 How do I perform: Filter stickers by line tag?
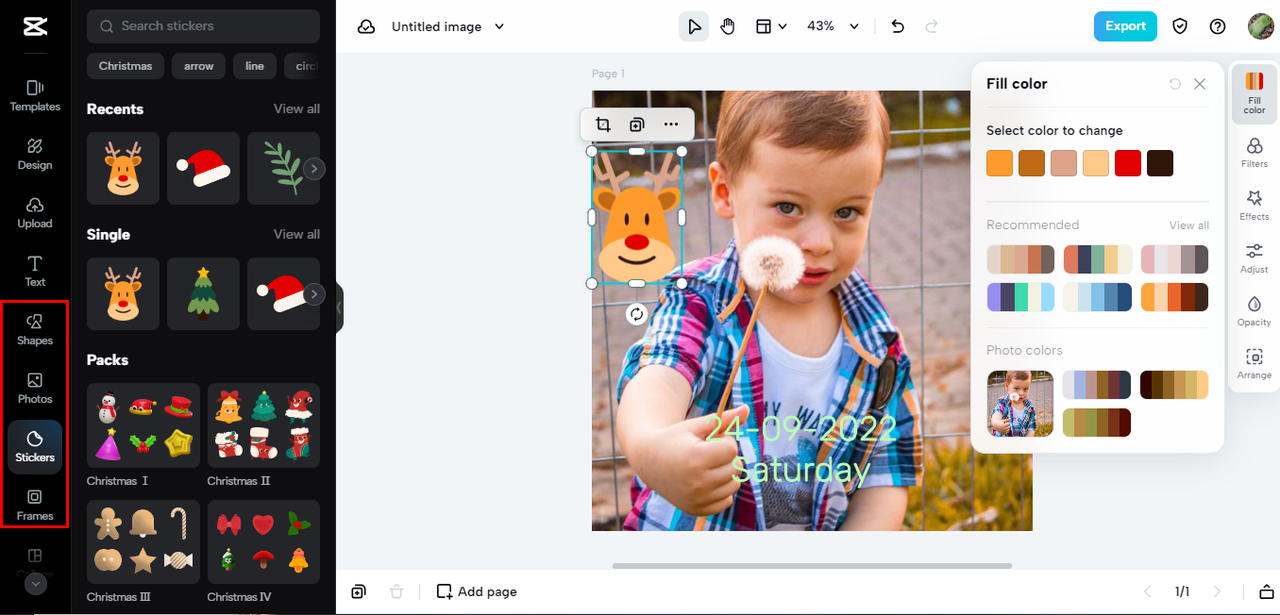pos(255,66)
